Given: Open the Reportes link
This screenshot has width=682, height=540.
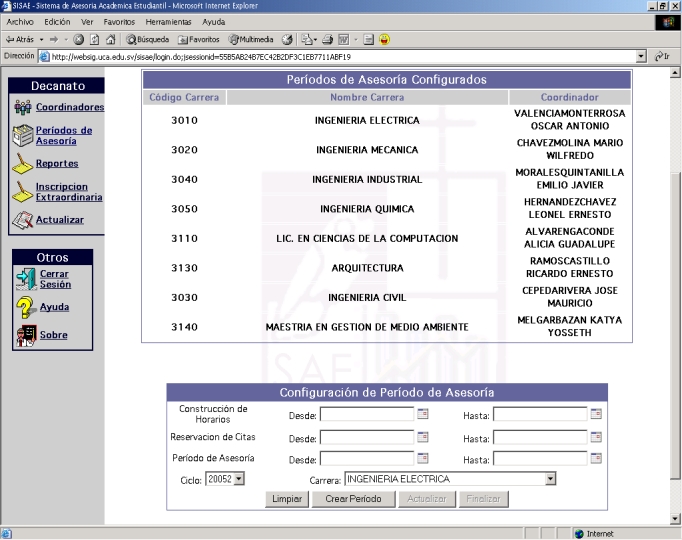Looking at the screenshot, I should 57,163.
